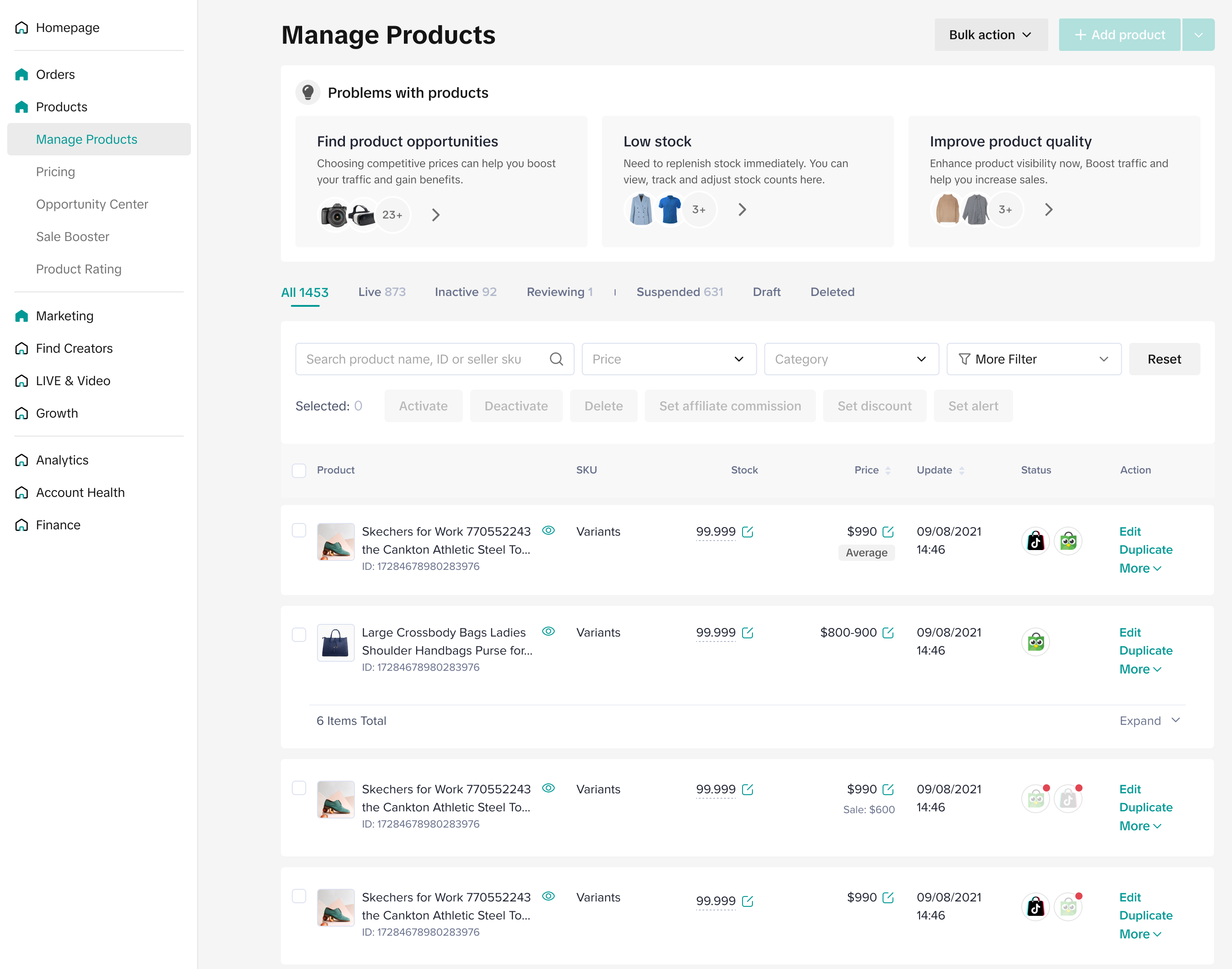Click arrow to view Low stock products
The image size is (1232, 969).
click(742, 210)
